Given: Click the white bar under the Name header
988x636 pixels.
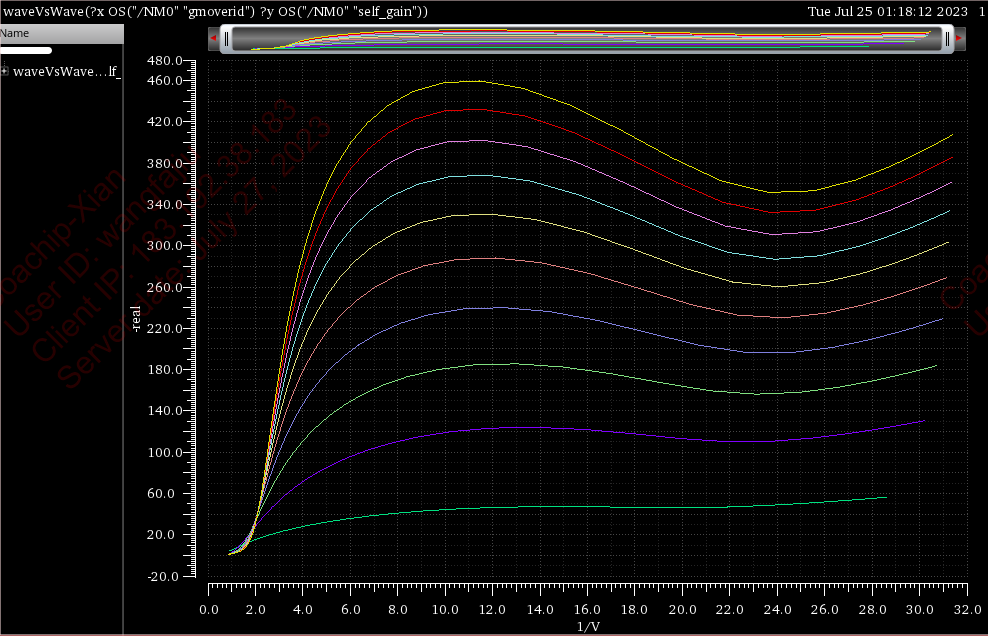Looking at the screenshot, I should pyautogui.click(x=26, y=50).
